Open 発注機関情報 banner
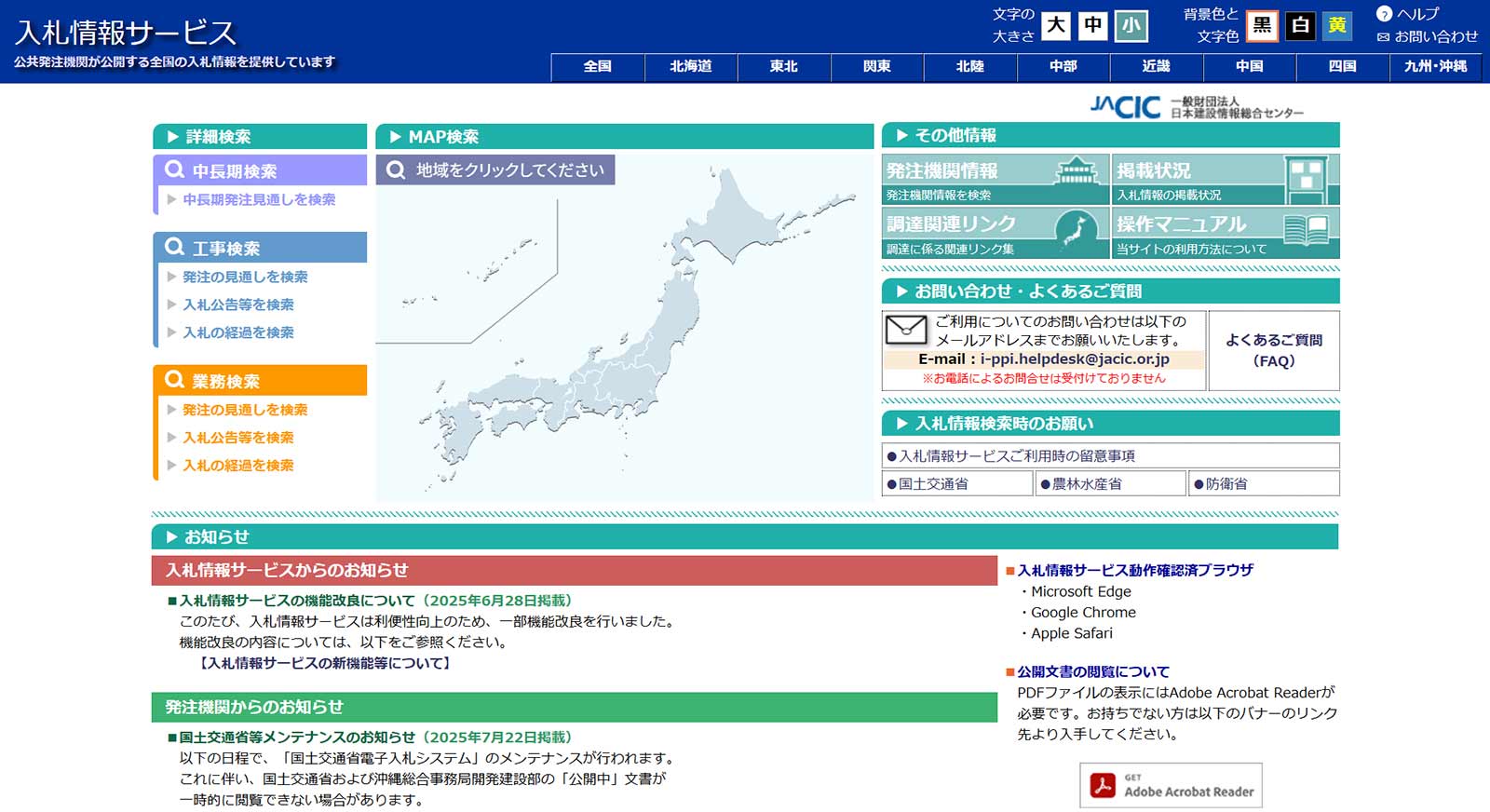The width and height of the screenshot is (1490, 812). point(996,180)
